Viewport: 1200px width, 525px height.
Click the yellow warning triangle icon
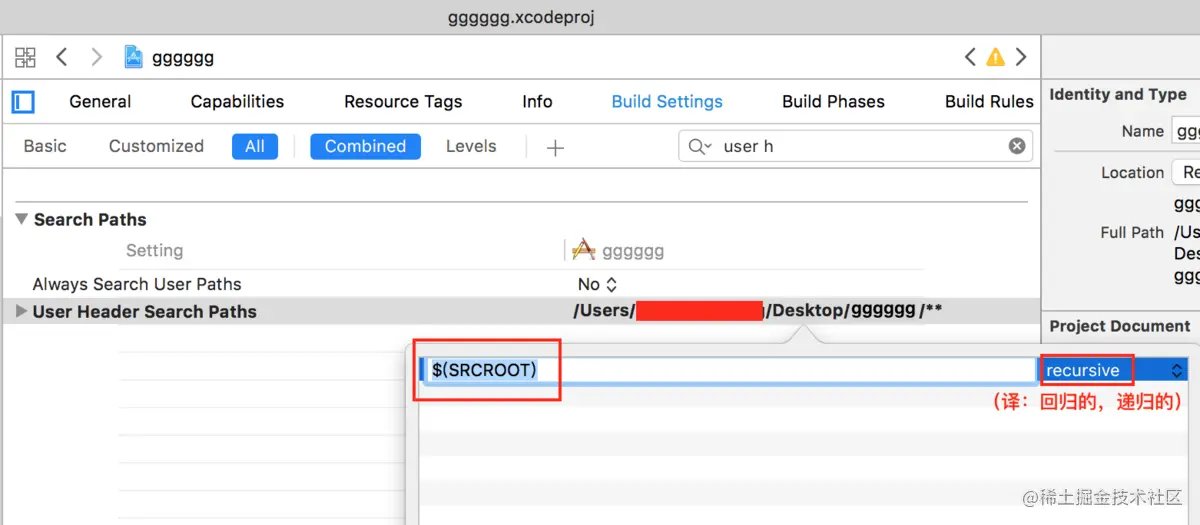[995, 57]
